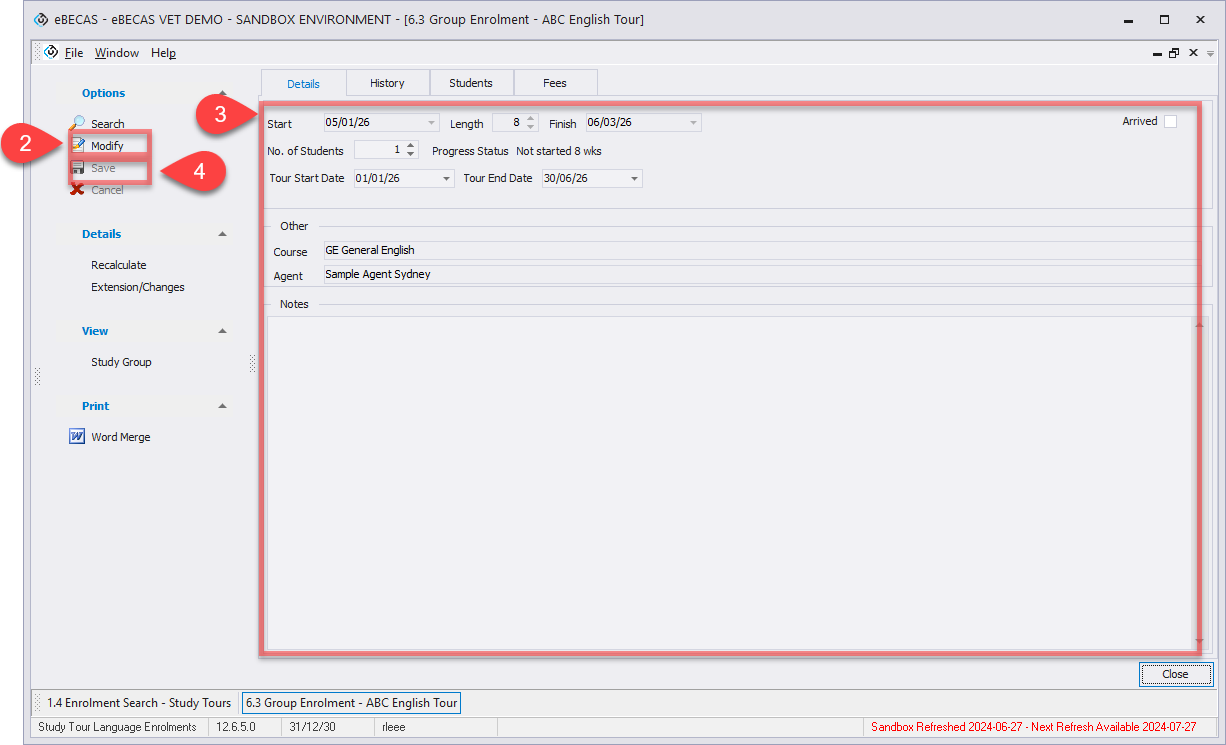Click the Modify pencil icon

pyautogui.click(x=78, y=146)
